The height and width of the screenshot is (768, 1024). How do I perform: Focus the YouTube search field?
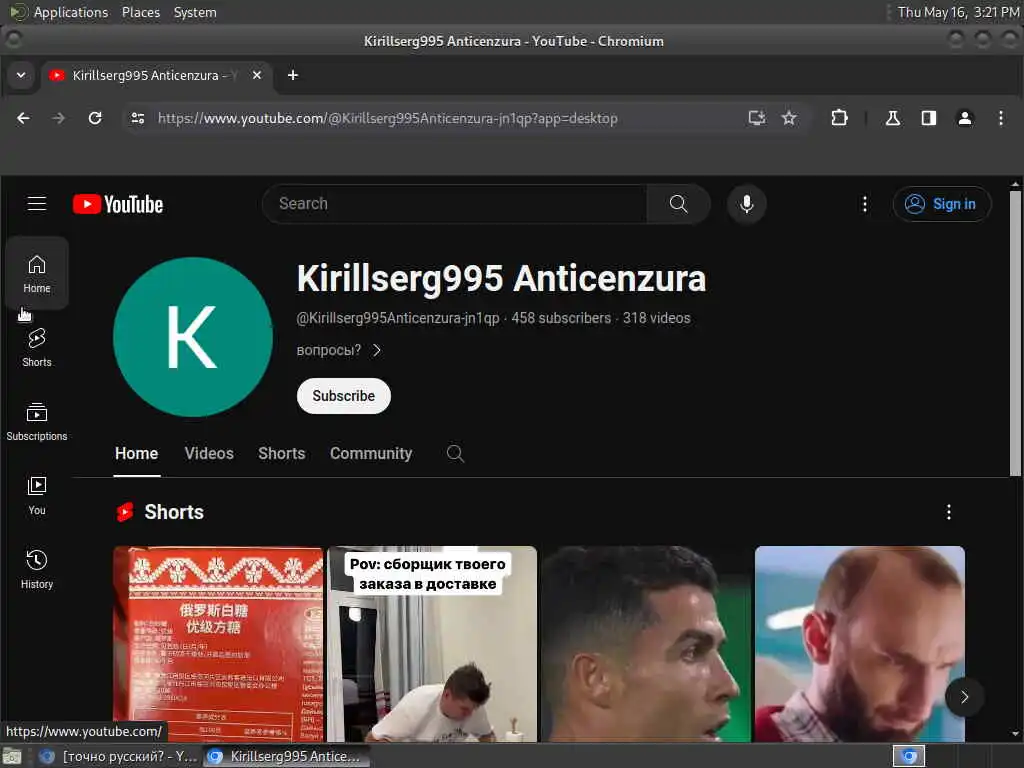[x=455, y=204]
